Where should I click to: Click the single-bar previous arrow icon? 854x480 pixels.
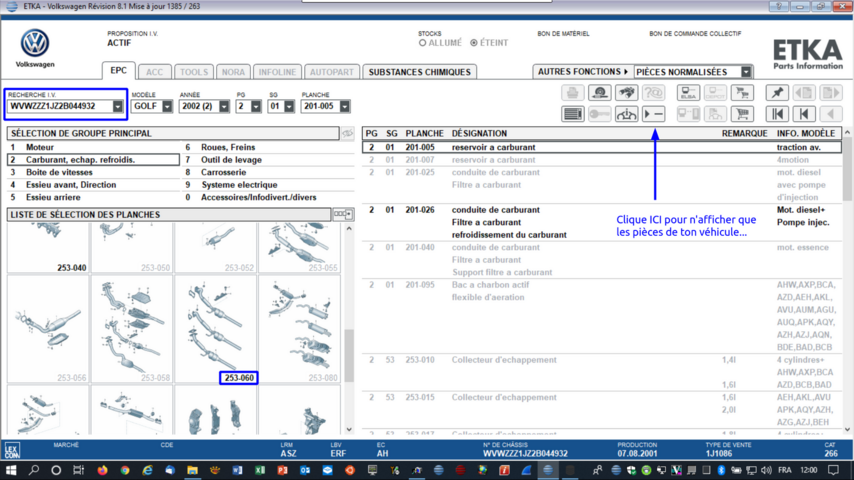(x=804, y=114)
